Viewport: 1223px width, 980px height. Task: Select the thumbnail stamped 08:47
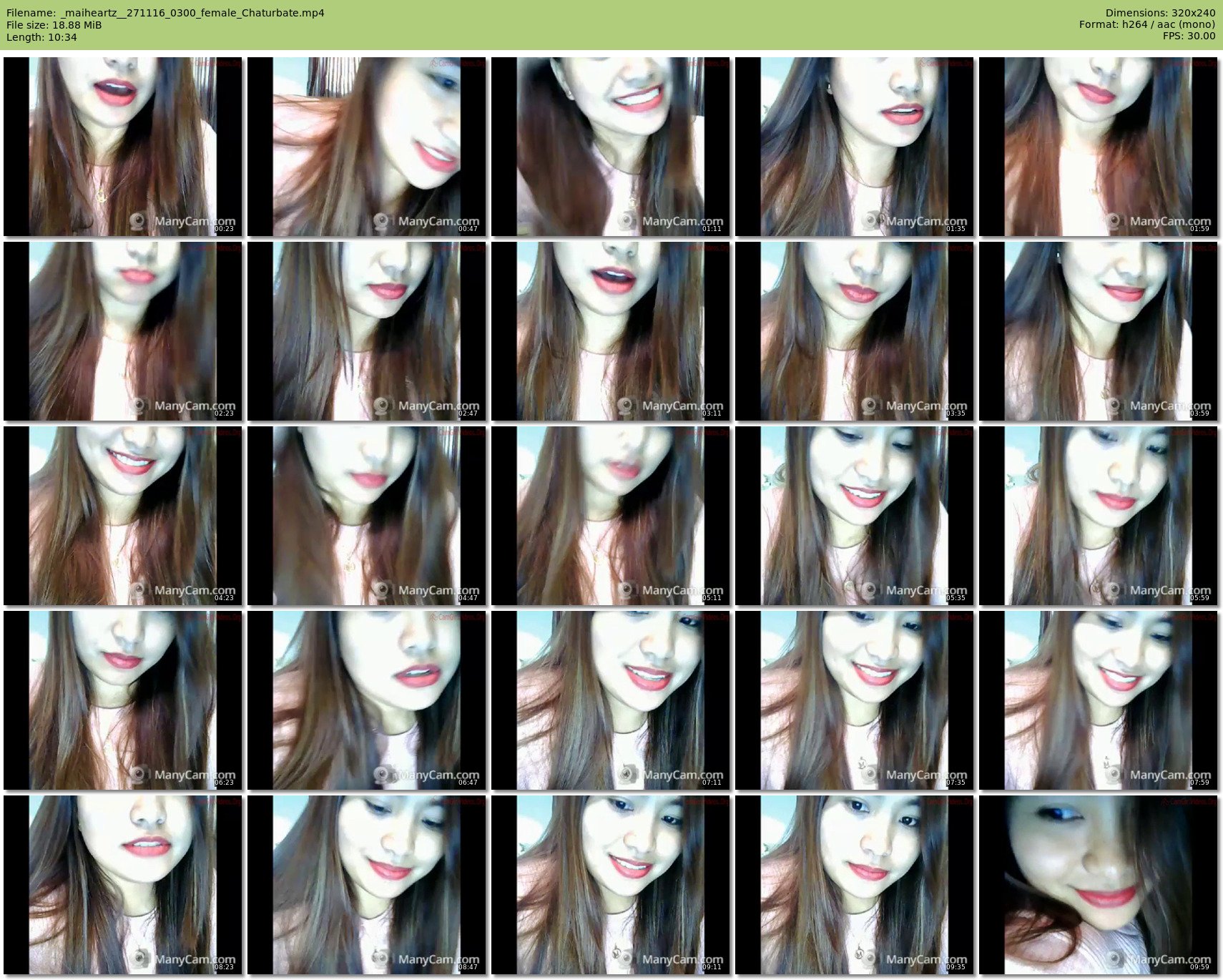coord(367,885)
